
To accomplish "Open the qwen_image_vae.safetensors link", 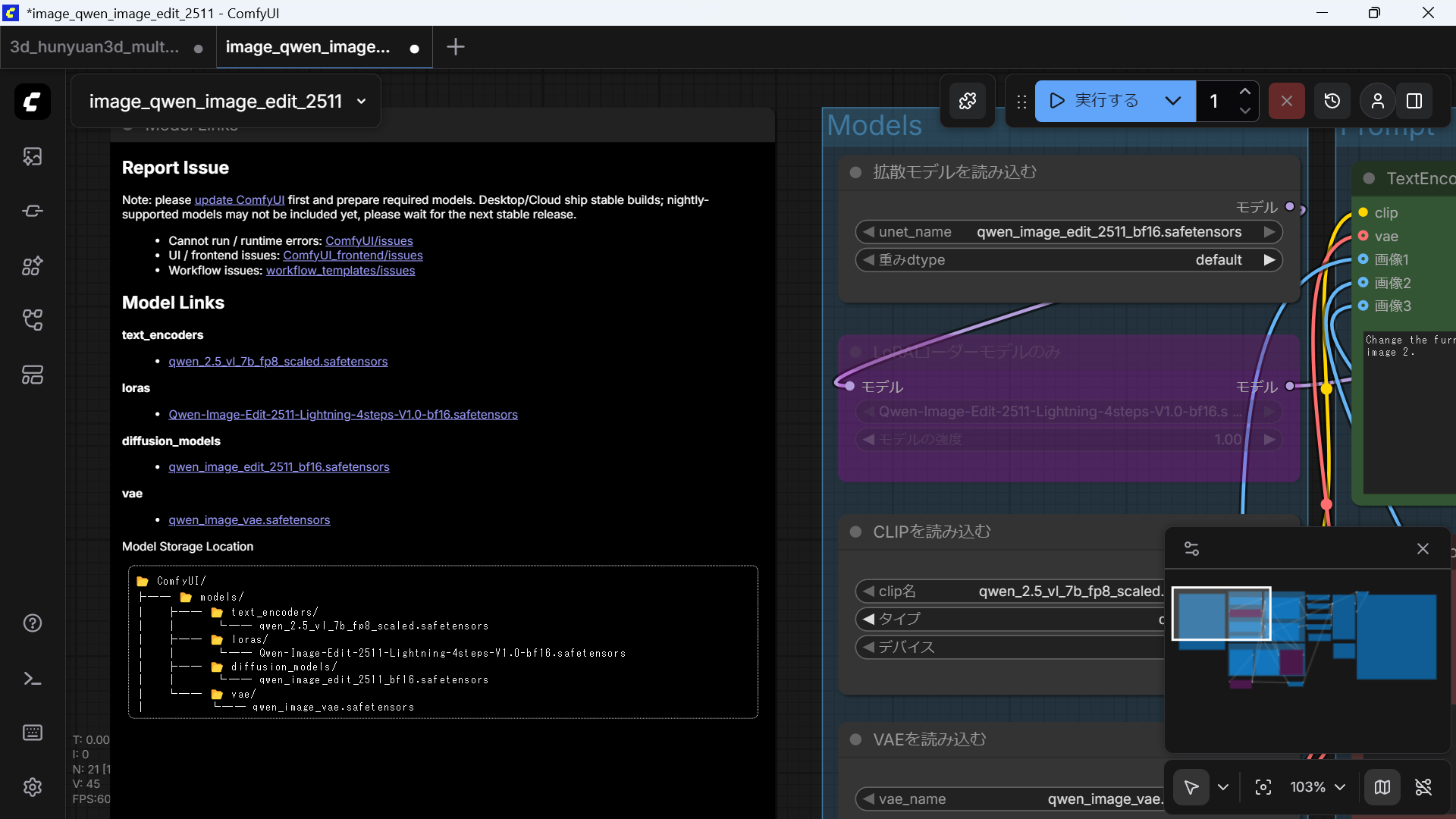I will pos(249,520).
